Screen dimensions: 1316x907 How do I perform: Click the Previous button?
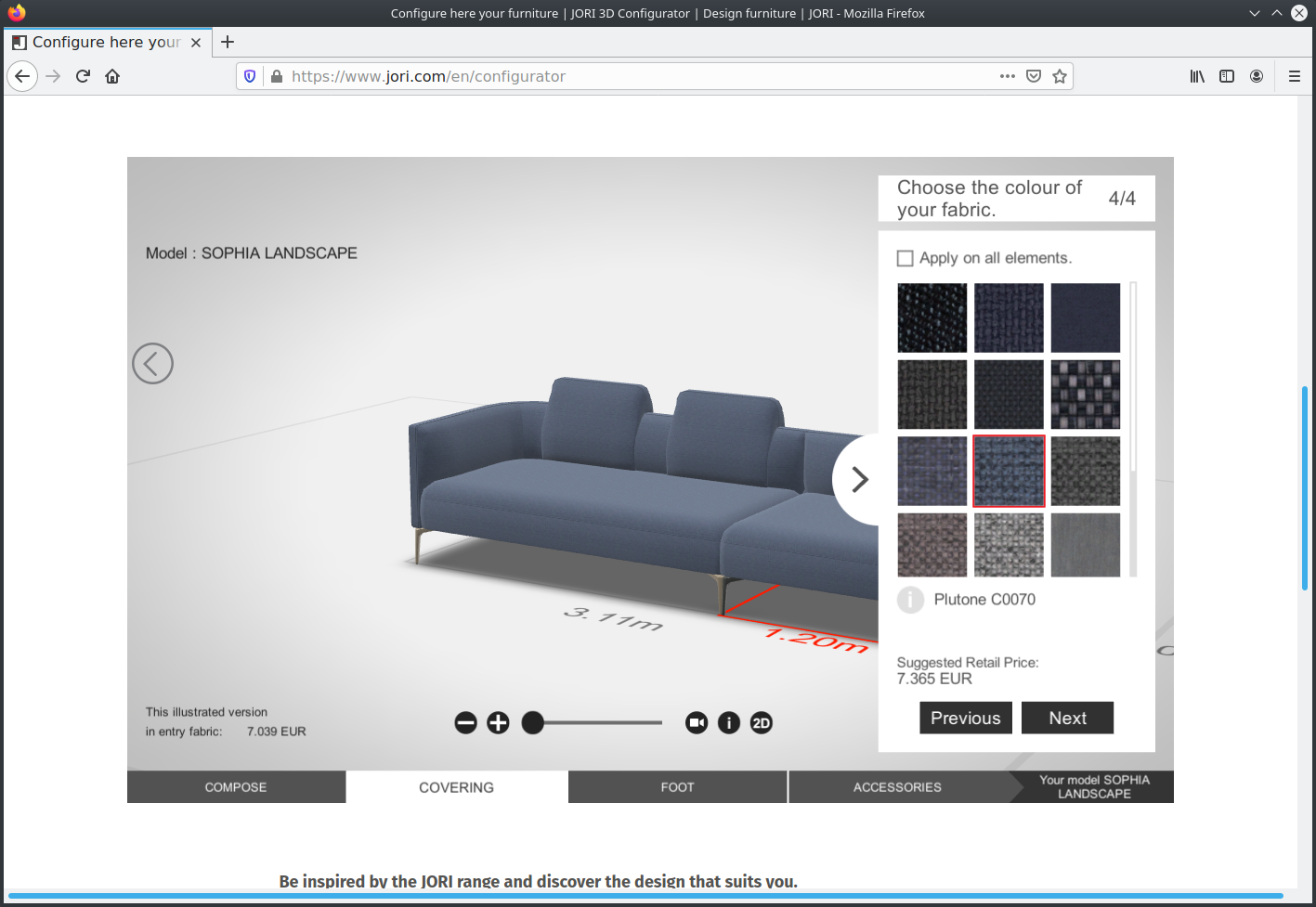pyautogui.click(x=966, y=718)
